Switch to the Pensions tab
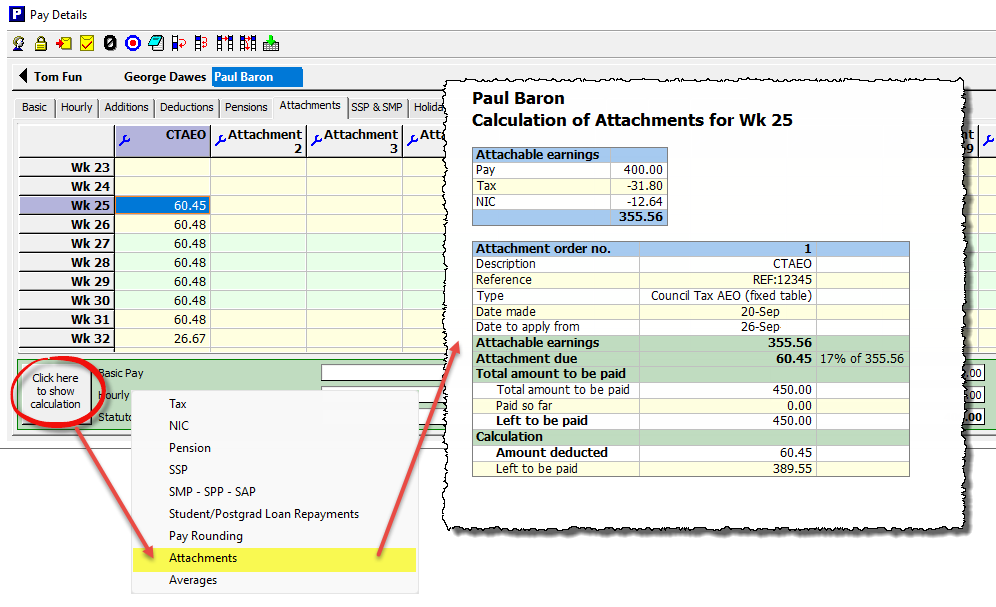This screenshot has width=996, height=607. (246, 107)
